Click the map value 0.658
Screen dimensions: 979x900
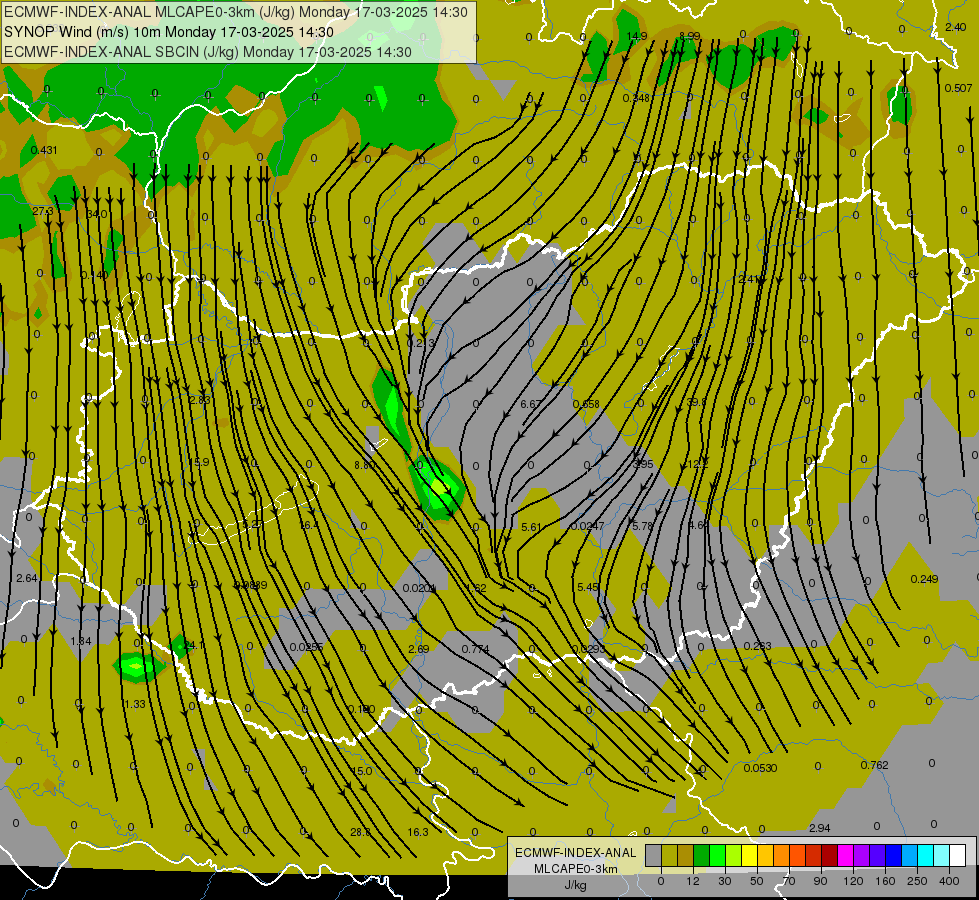tap(586, 404)
